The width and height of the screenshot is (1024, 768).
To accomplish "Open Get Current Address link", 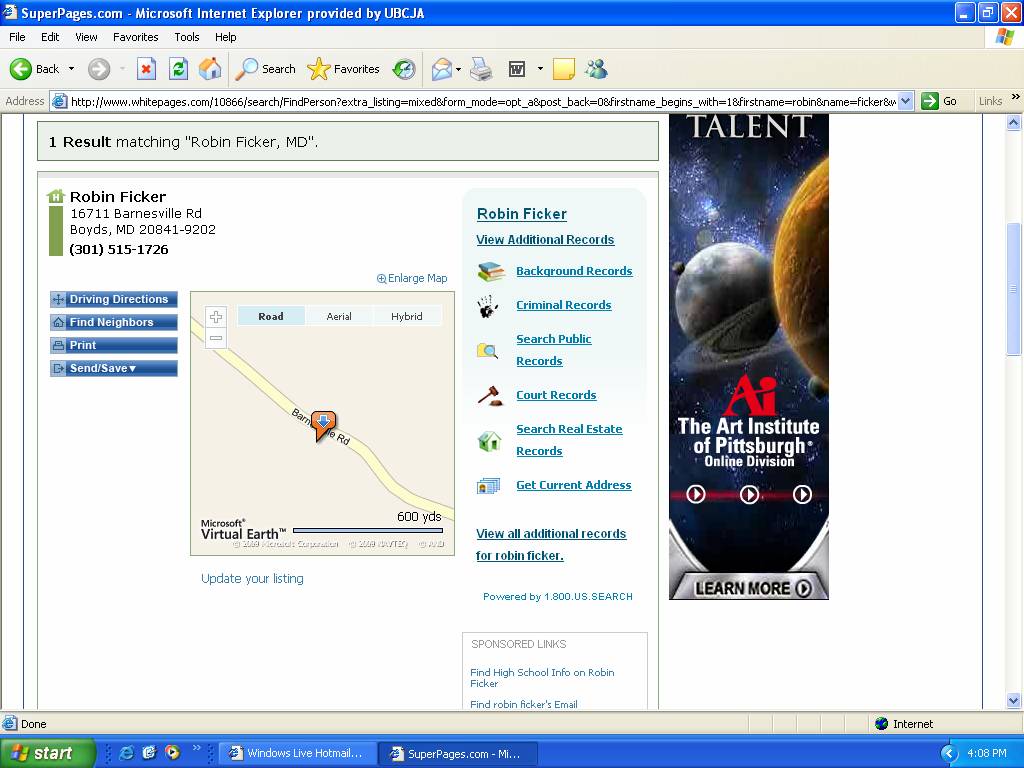I will point(573,485).
